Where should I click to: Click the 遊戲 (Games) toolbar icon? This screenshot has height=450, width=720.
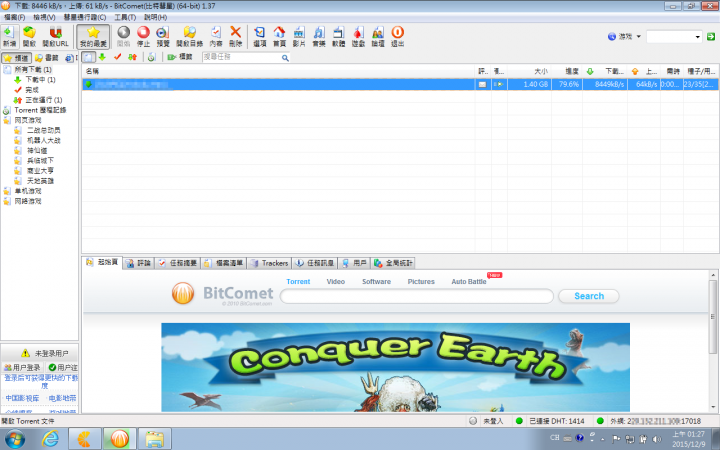coord(358,36)
